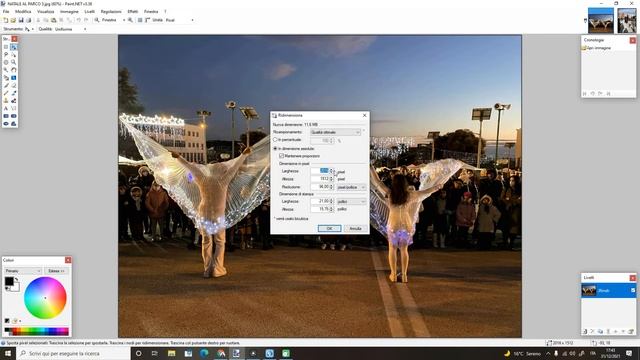Close the Ridimensiona dialog
640x360 pixels.
click(364, 116)
